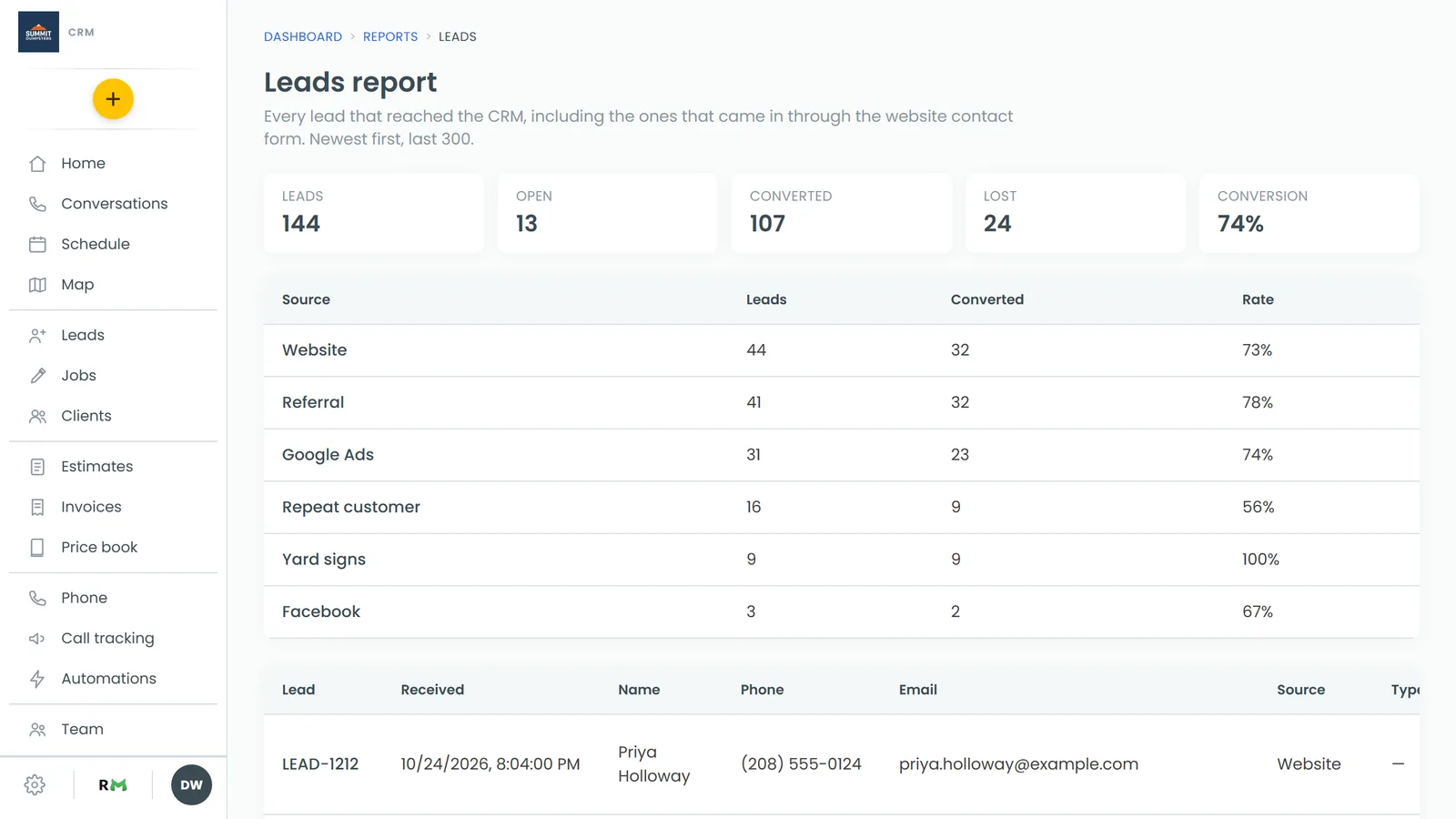Click the Converted 107 summary card
This screenshot has width=1456, height=819.
842,214
